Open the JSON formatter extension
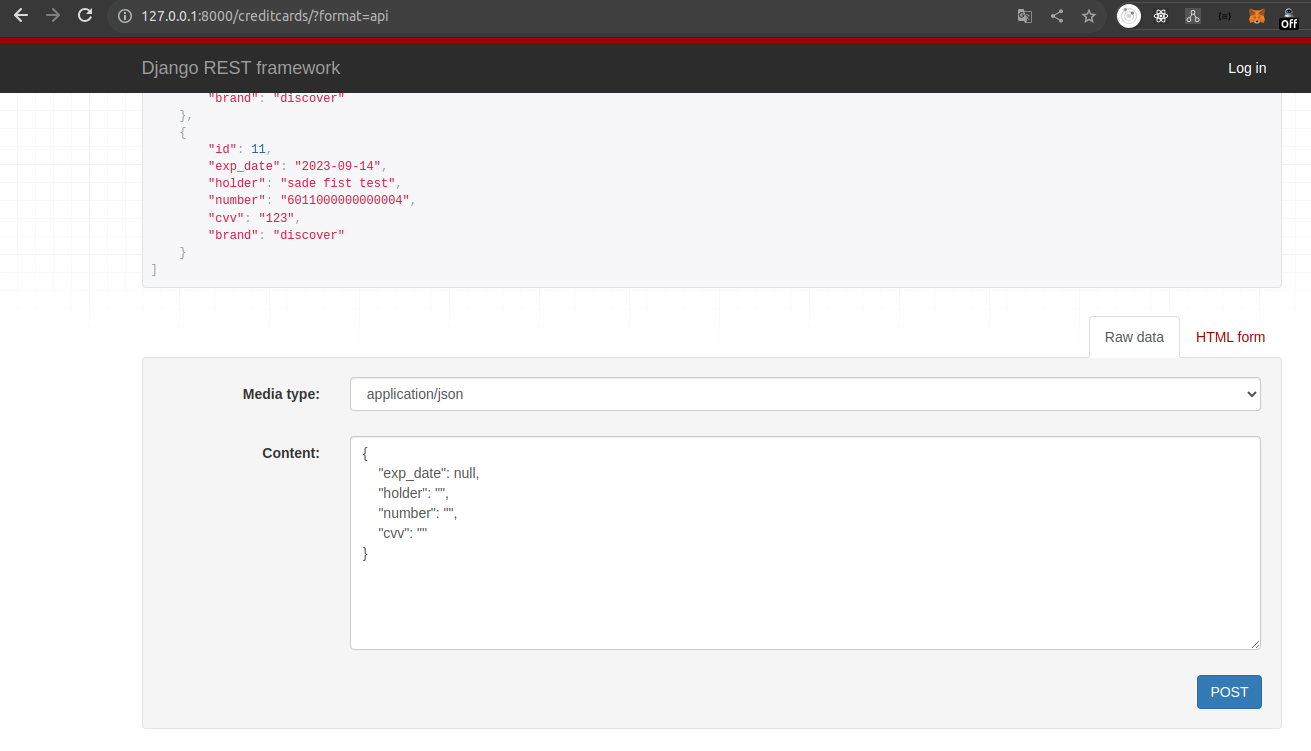The width and height of the screenshot is (1311, 751). tap(1224, 15)
